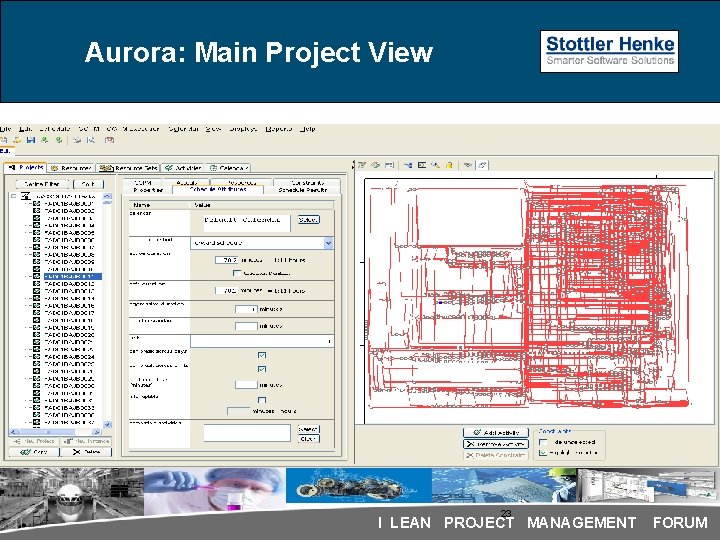Click the tree's horizontal scroll-left arrow
The width and height of the screenshot is (720, 540).
pos(13,432)
